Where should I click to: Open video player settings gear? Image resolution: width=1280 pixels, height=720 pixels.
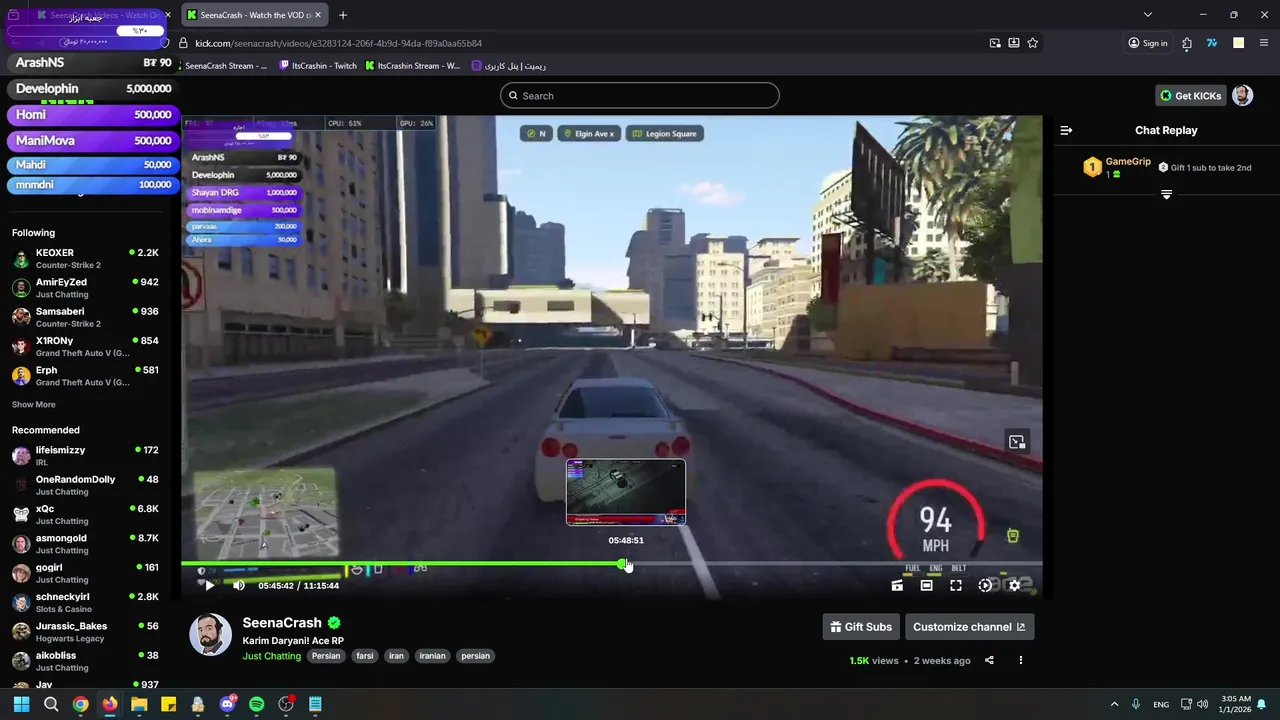[x=1014, y=586]
